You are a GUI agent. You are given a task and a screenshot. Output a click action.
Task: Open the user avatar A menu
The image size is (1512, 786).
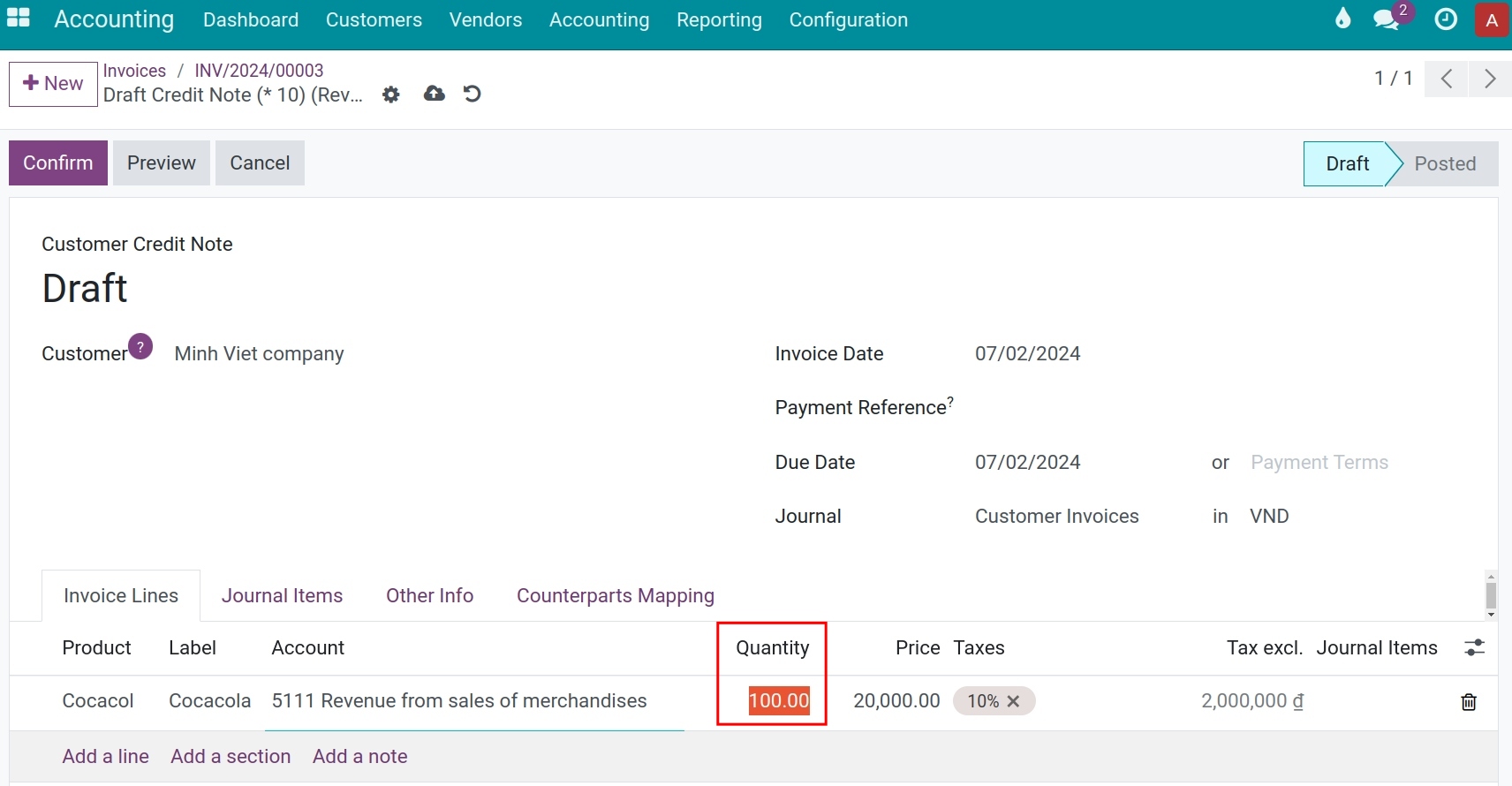point(1492,20)
